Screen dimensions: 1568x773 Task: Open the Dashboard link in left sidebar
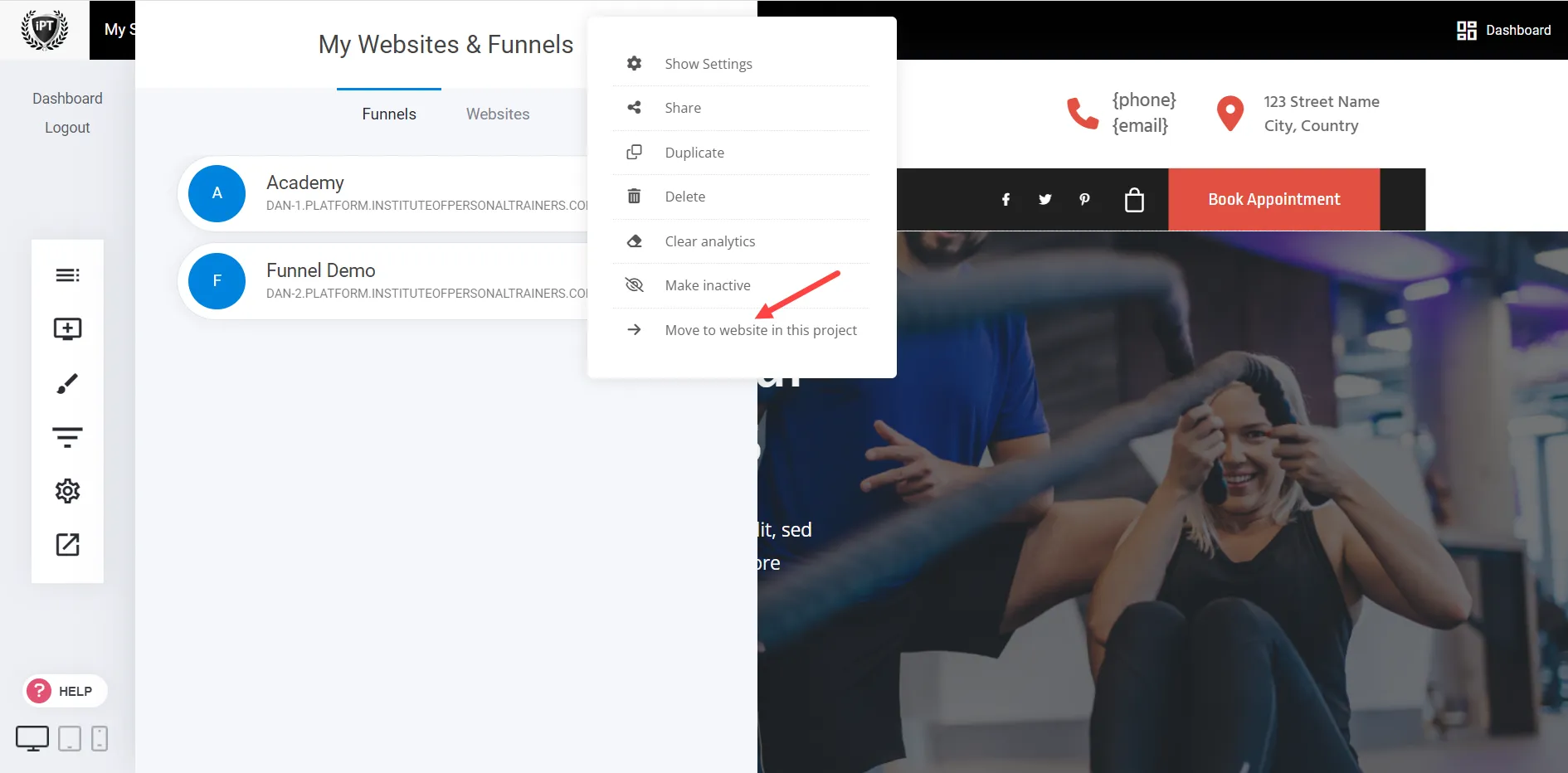click(67, 99)
